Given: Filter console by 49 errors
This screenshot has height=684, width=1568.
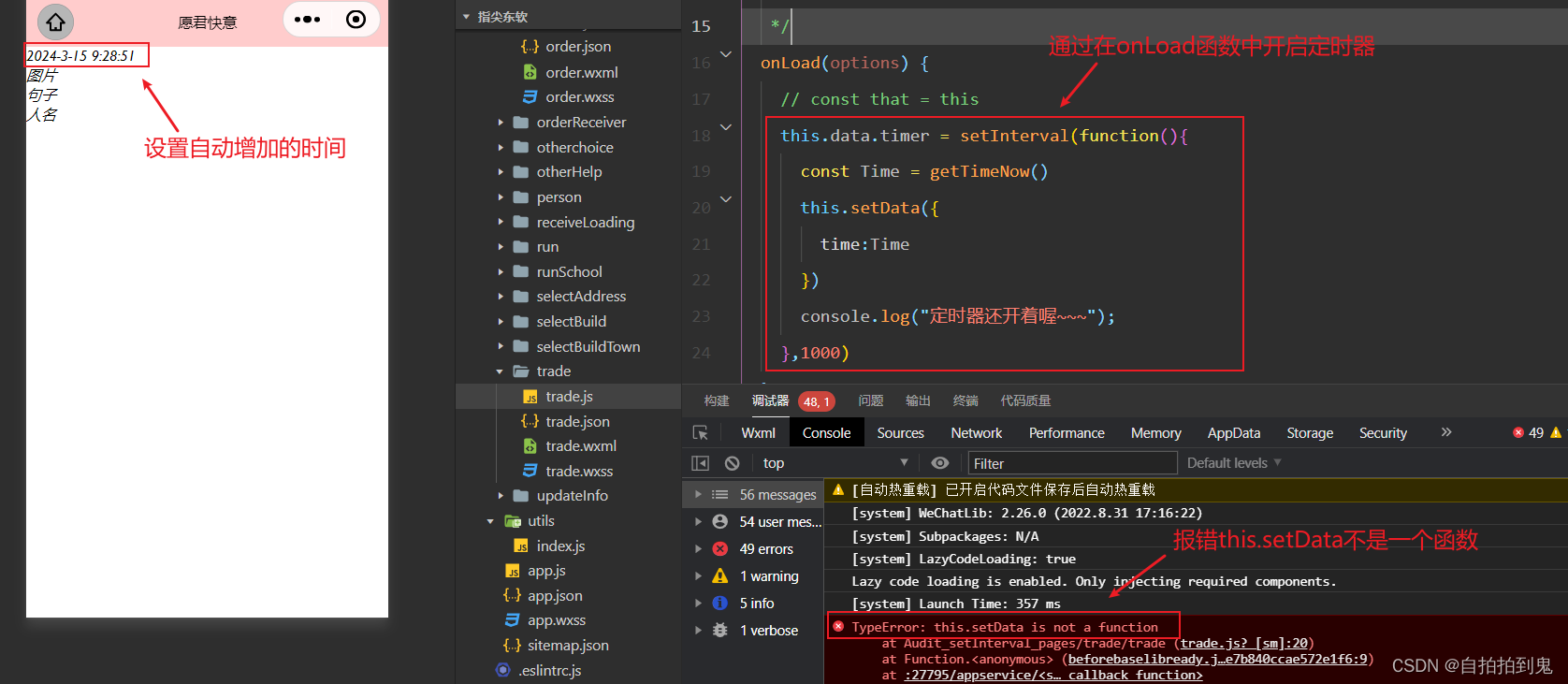Looking at the screenshot, I should [765, 549].
